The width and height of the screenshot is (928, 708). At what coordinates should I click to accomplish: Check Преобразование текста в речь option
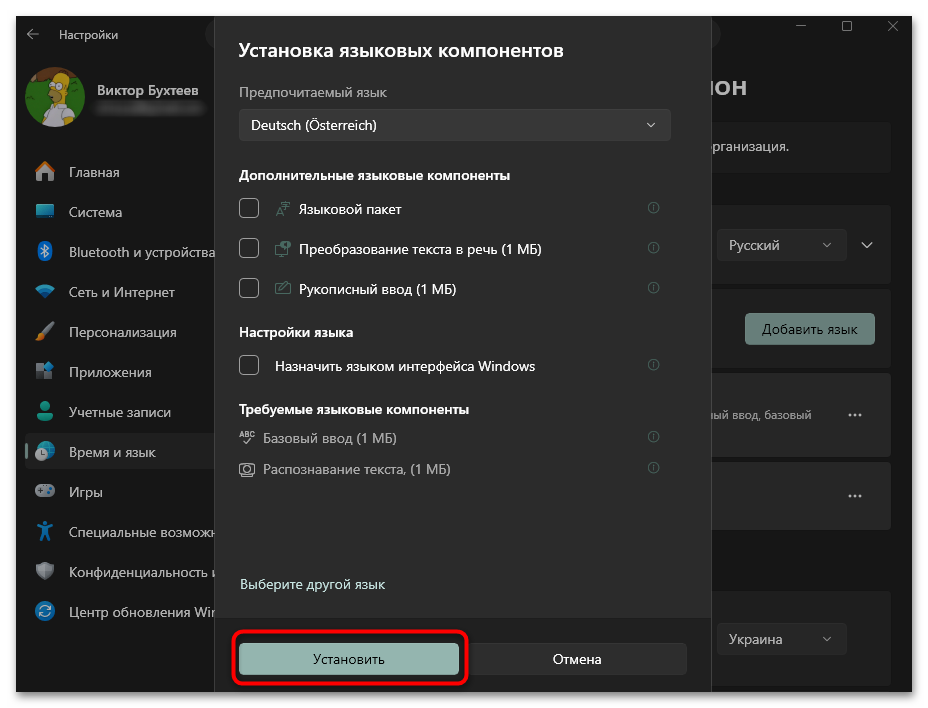(x=249, y=248)
